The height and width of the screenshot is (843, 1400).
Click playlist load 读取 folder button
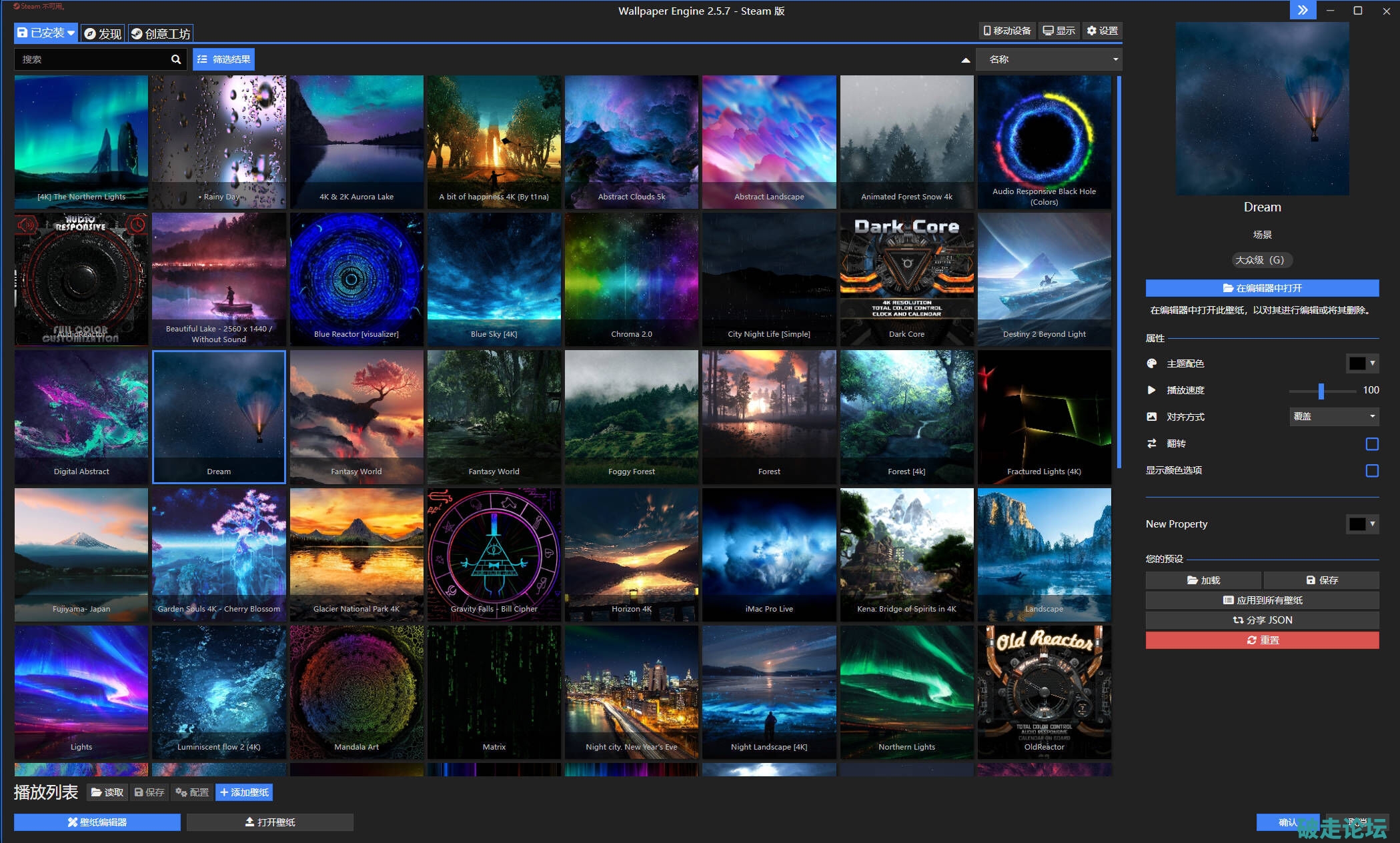click(x=107, y=792)
